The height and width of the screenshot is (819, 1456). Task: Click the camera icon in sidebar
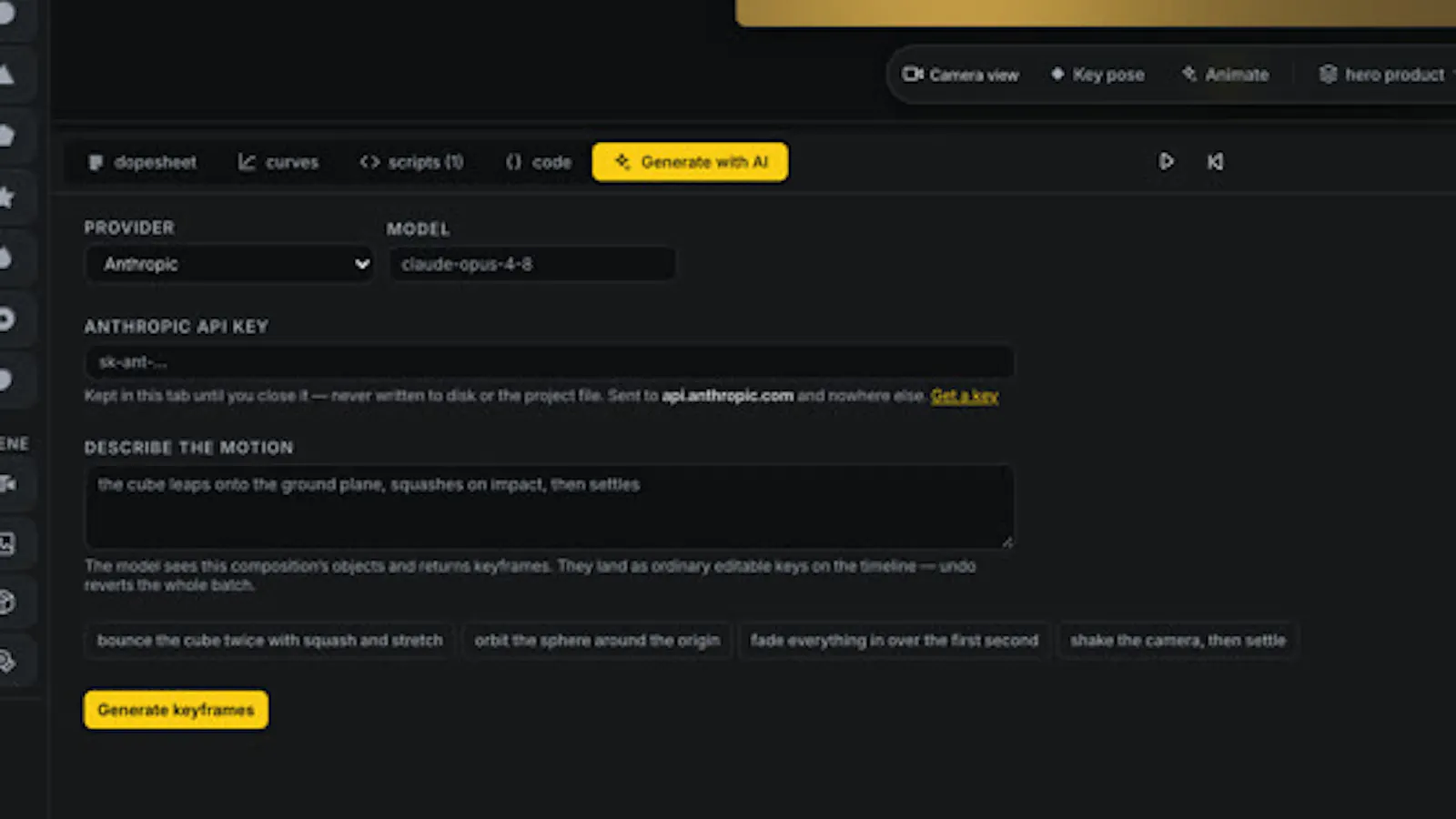point(7,484)
